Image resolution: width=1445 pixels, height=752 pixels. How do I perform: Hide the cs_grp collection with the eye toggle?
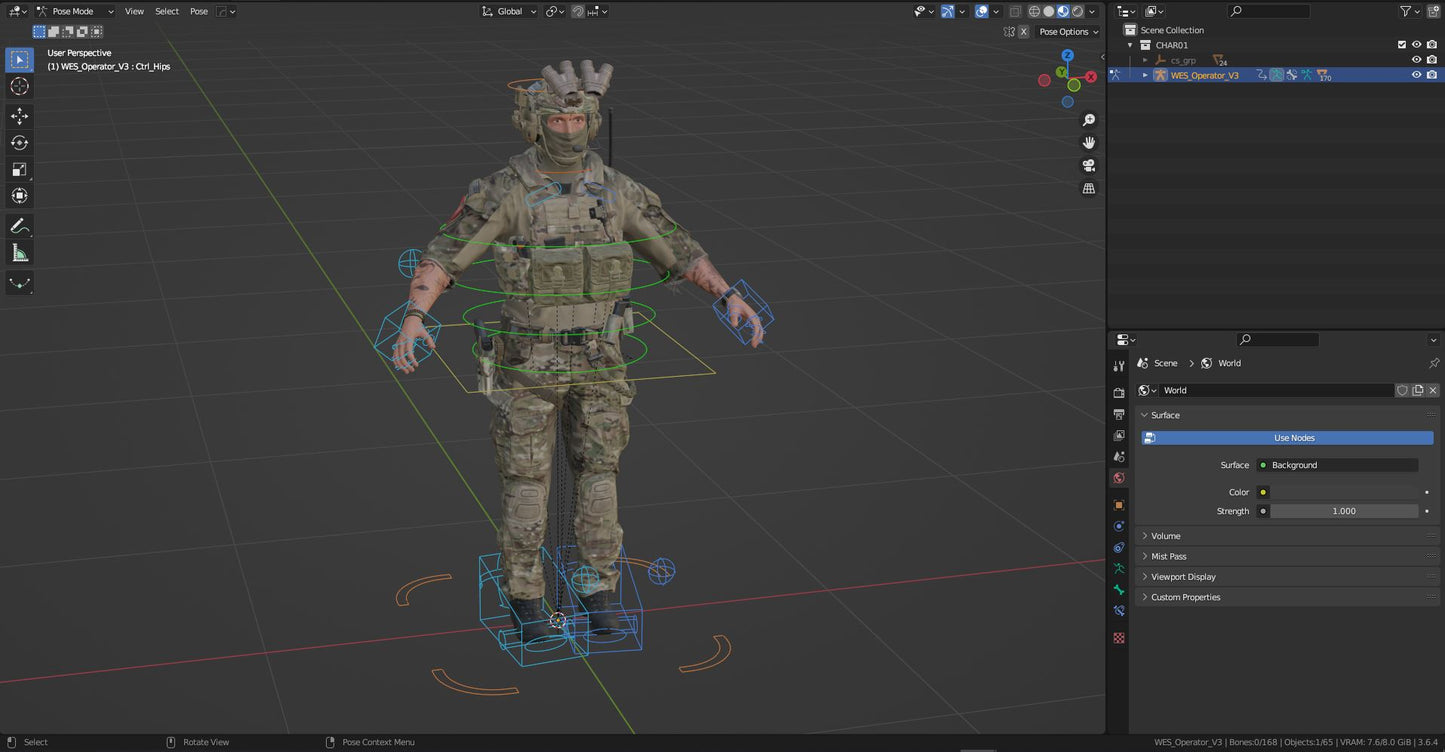tap(1416, 60)
